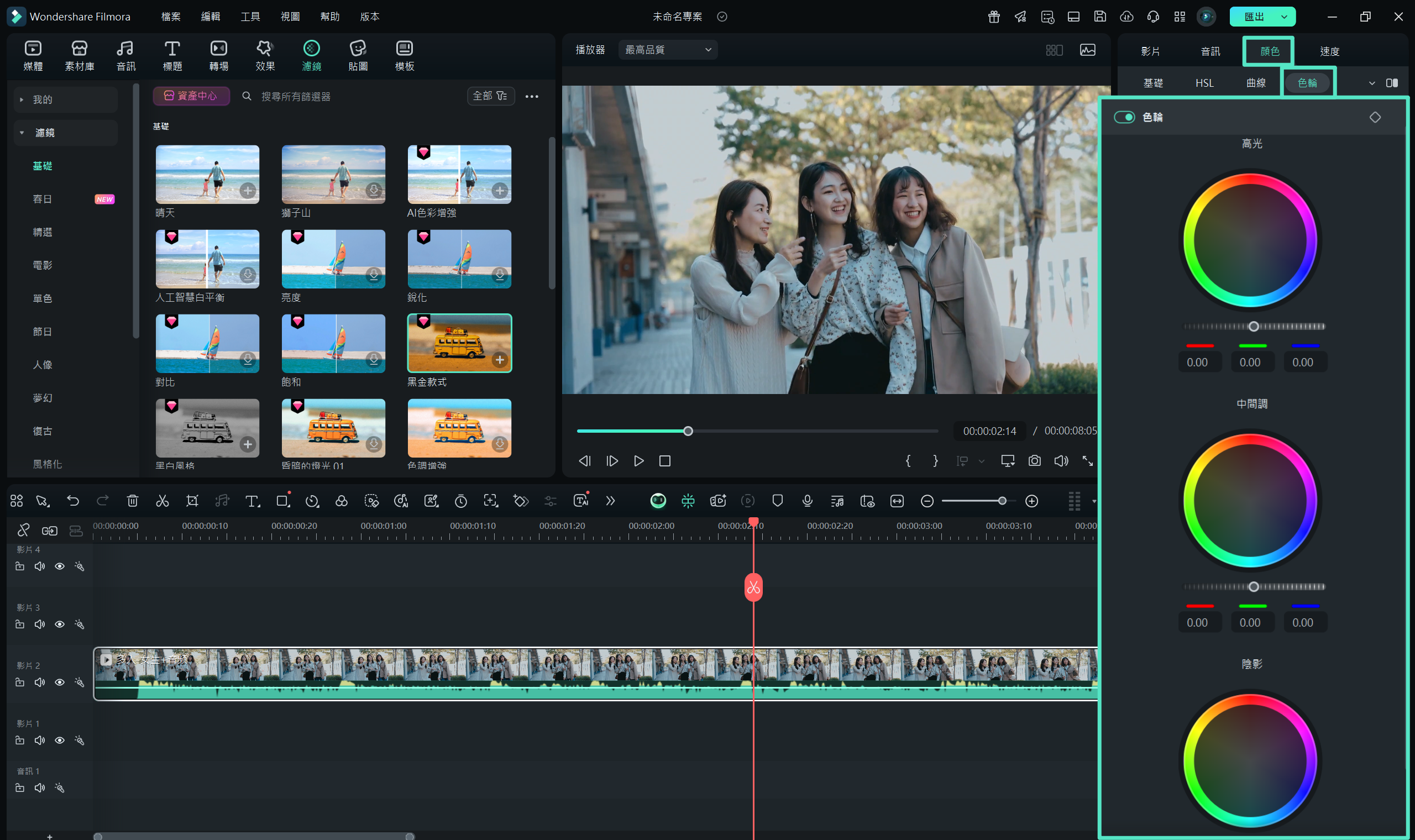Select the 春日 filter category

pyautogui.click(x=43, y=199)
